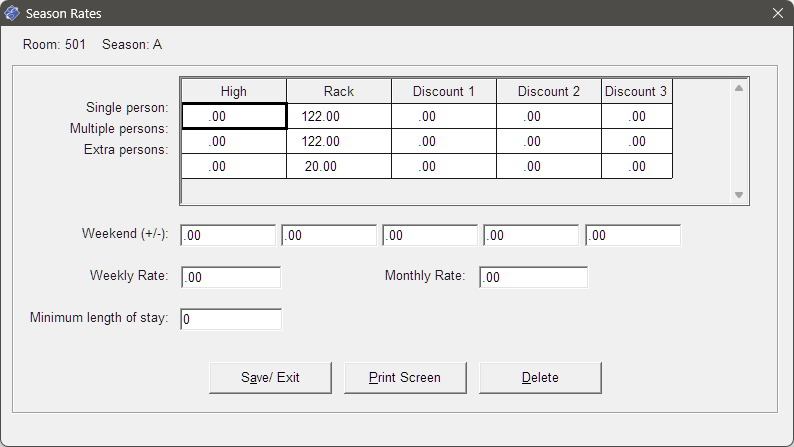Click the scroll down arrow in rates grid
Image resolution: width=794 pixels, height=447 pixels.
coord(739,195)
